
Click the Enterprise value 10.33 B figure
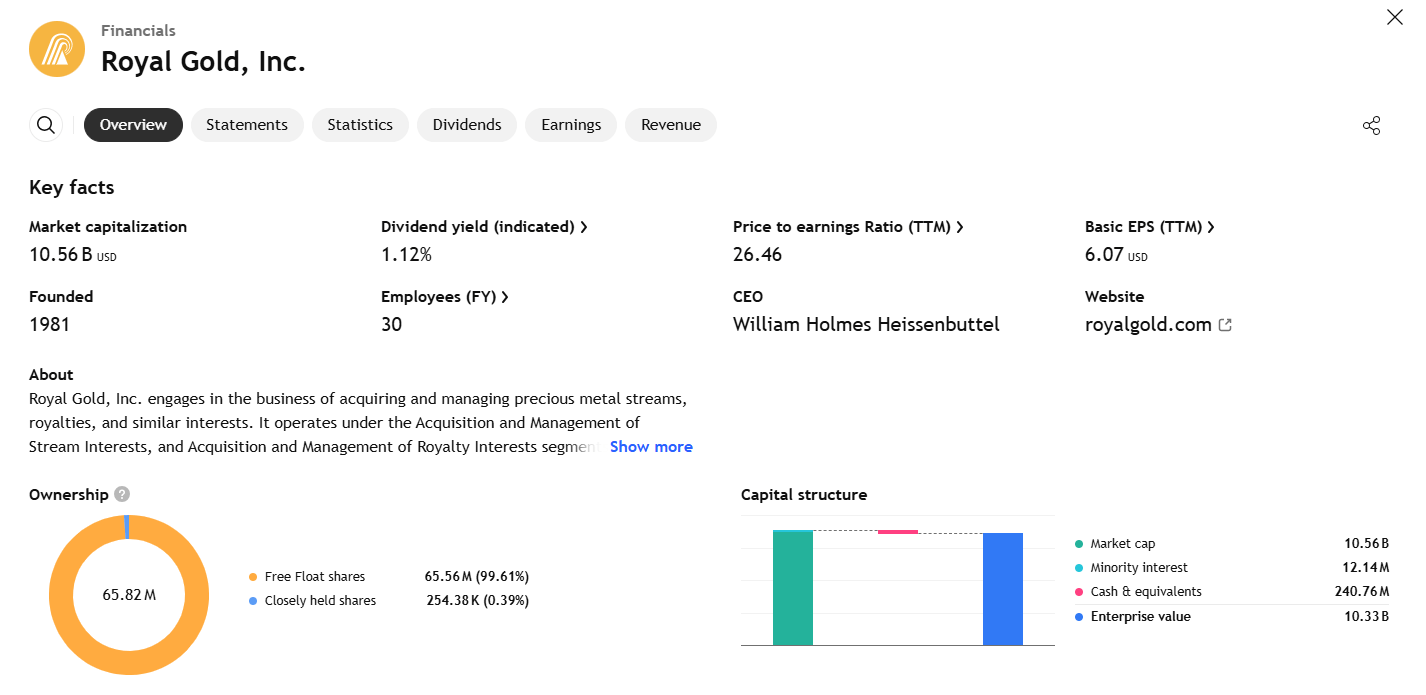pyautogui.click(x=1367, y=617)
